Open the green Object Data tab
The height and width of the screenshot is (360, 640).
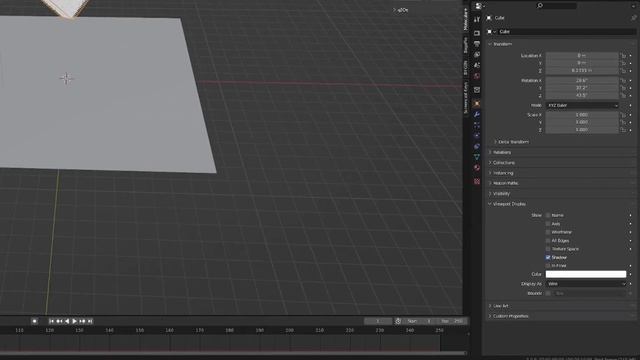tap(477, 157)
